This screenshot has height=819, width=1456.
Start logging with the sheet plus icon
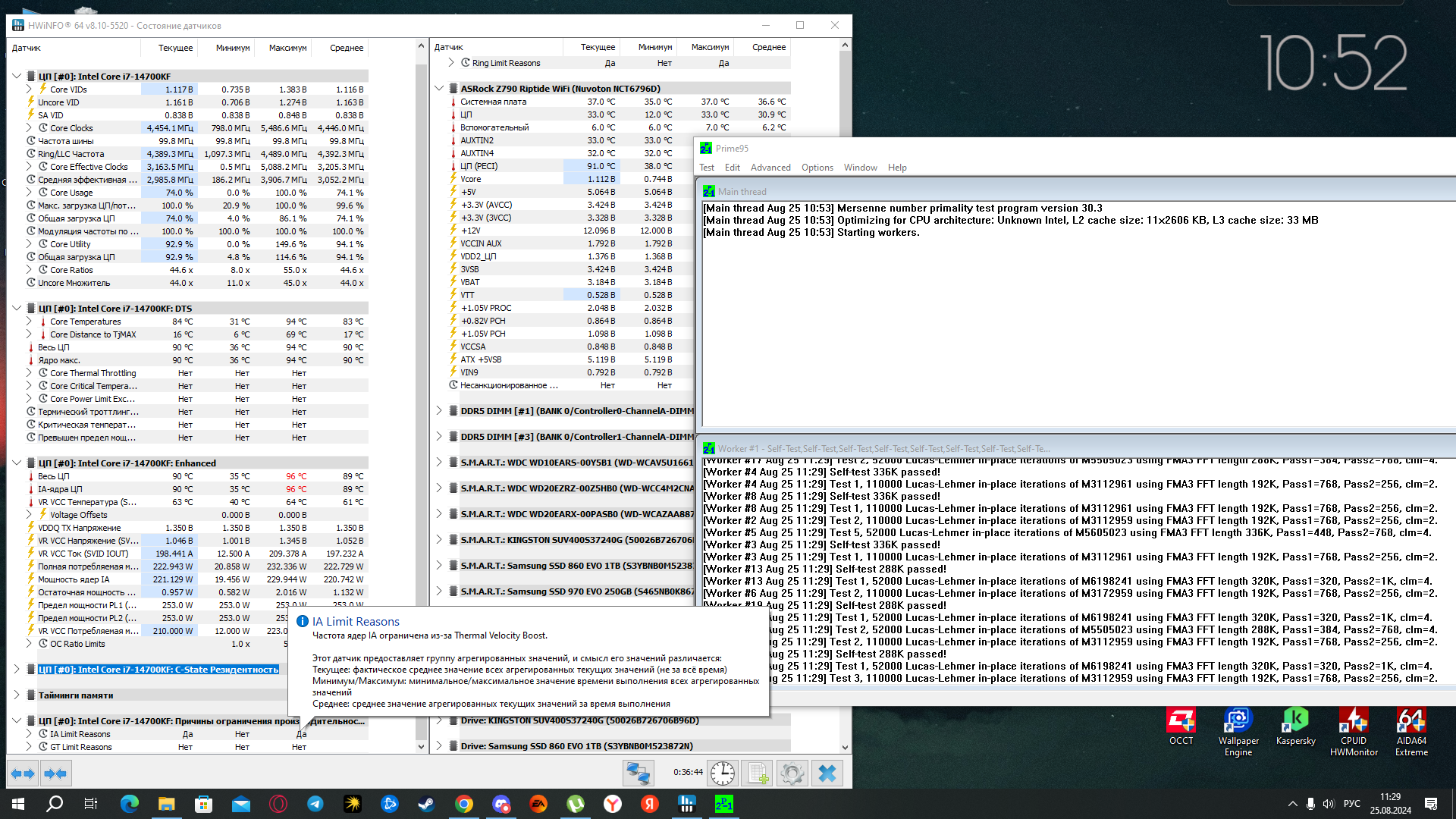tap(758, 773)
